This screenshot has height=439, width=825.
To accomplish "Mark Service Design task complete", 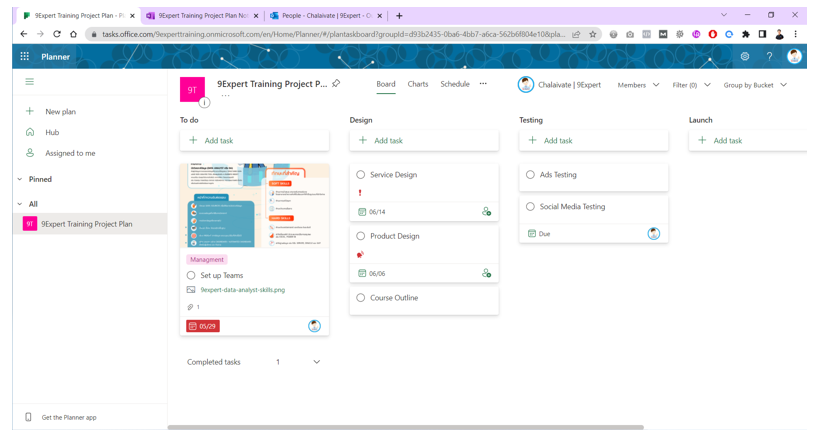I will [360, 175].
